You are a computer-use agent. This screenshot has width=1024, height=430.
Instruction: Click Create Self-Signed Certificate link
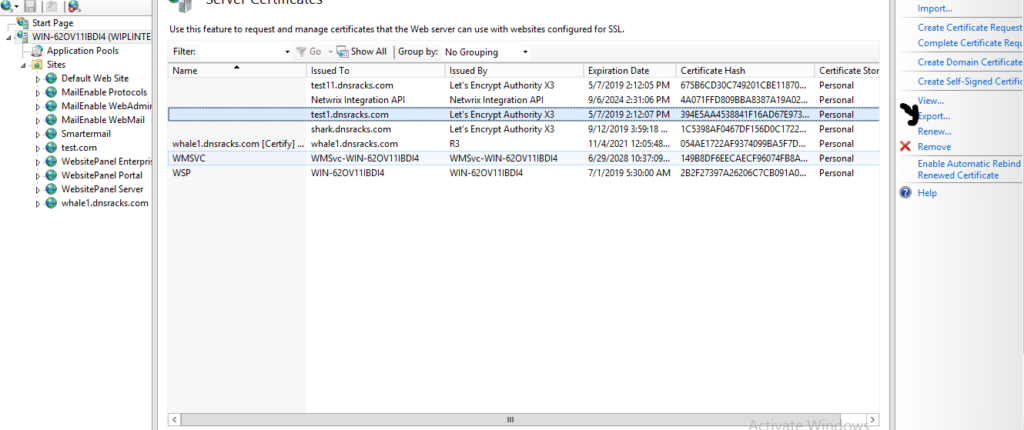[969, 81]
